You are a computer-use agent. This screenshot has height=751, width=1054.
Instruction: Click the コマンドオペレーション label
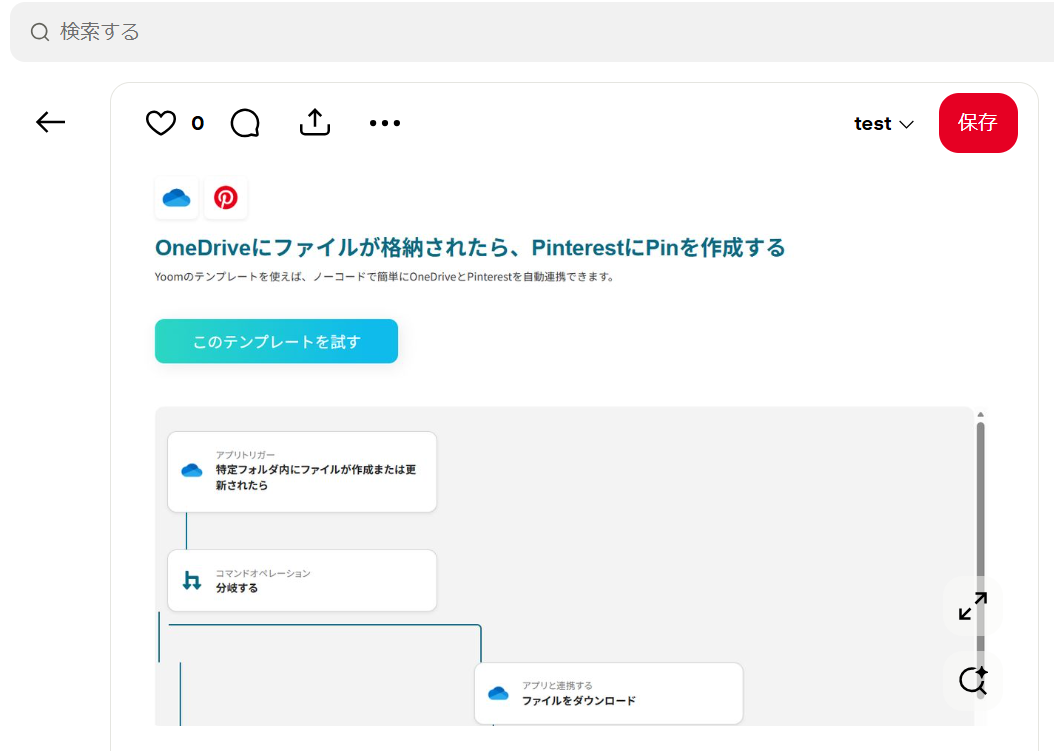click(x=263, y=574)
